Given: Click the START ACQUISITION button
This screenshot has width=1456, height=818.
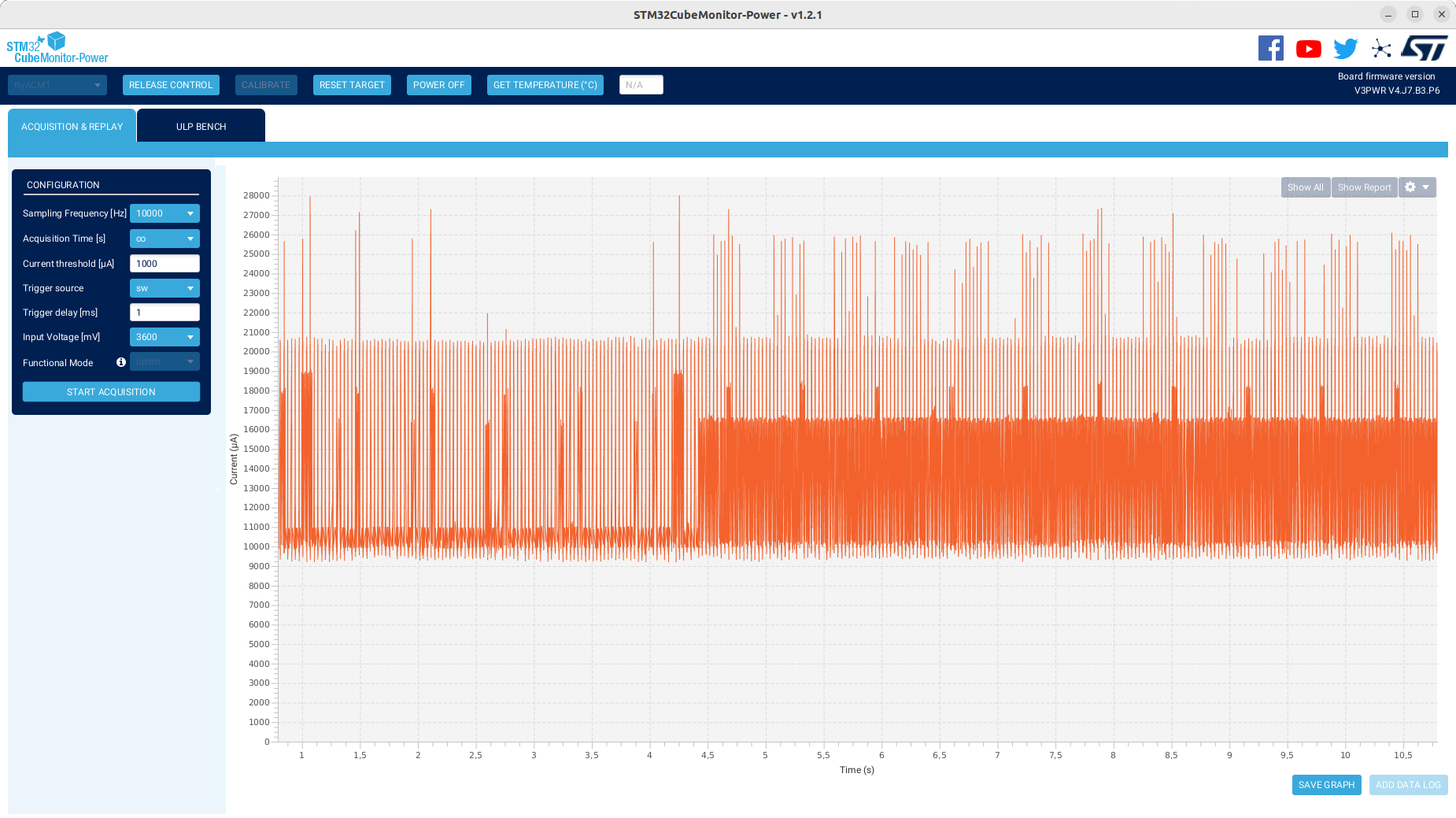Looking at the screenshot, I should coord(111,392).
